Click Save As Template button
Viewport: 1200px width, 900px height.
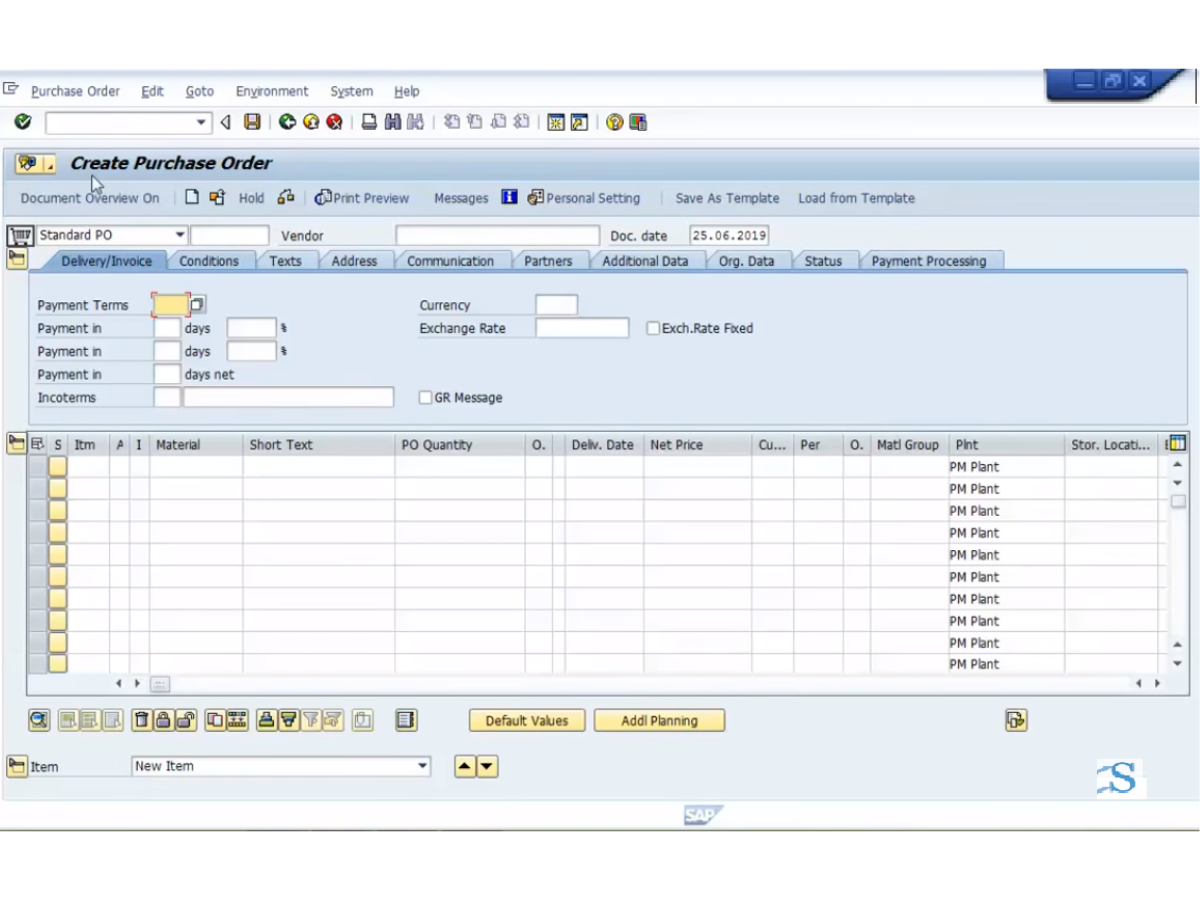pos(727,198)
